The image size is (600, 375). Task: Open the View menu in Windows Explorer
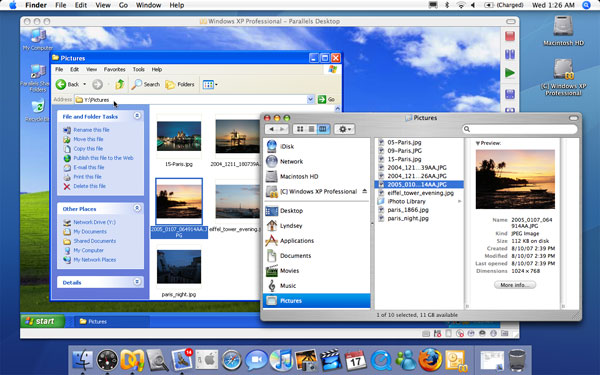point(91,69)
